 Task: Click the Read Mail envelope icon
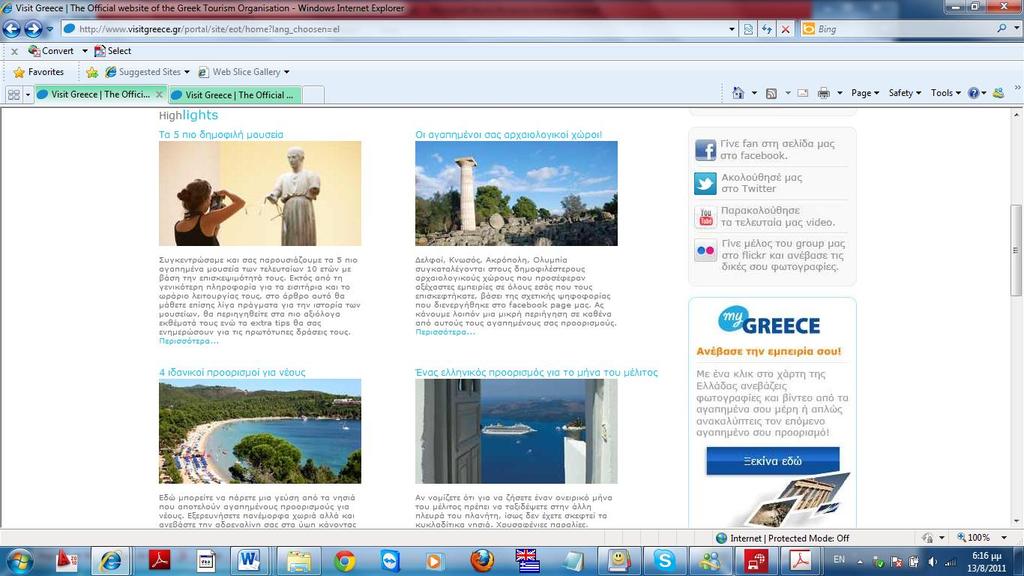pos(803,93)
